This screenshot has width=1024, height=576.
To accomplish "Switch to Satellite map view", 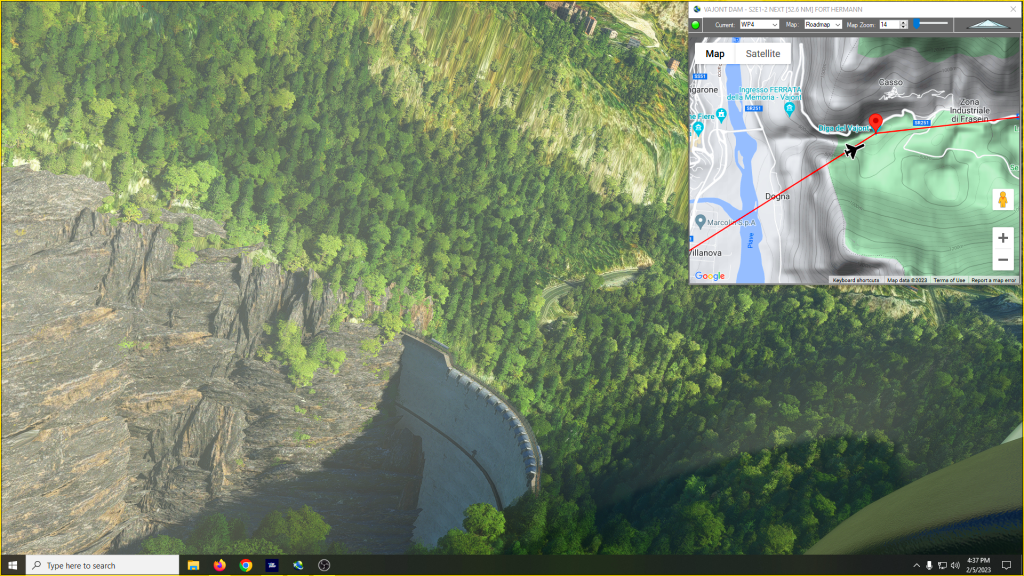I will [x=763, y=54].
